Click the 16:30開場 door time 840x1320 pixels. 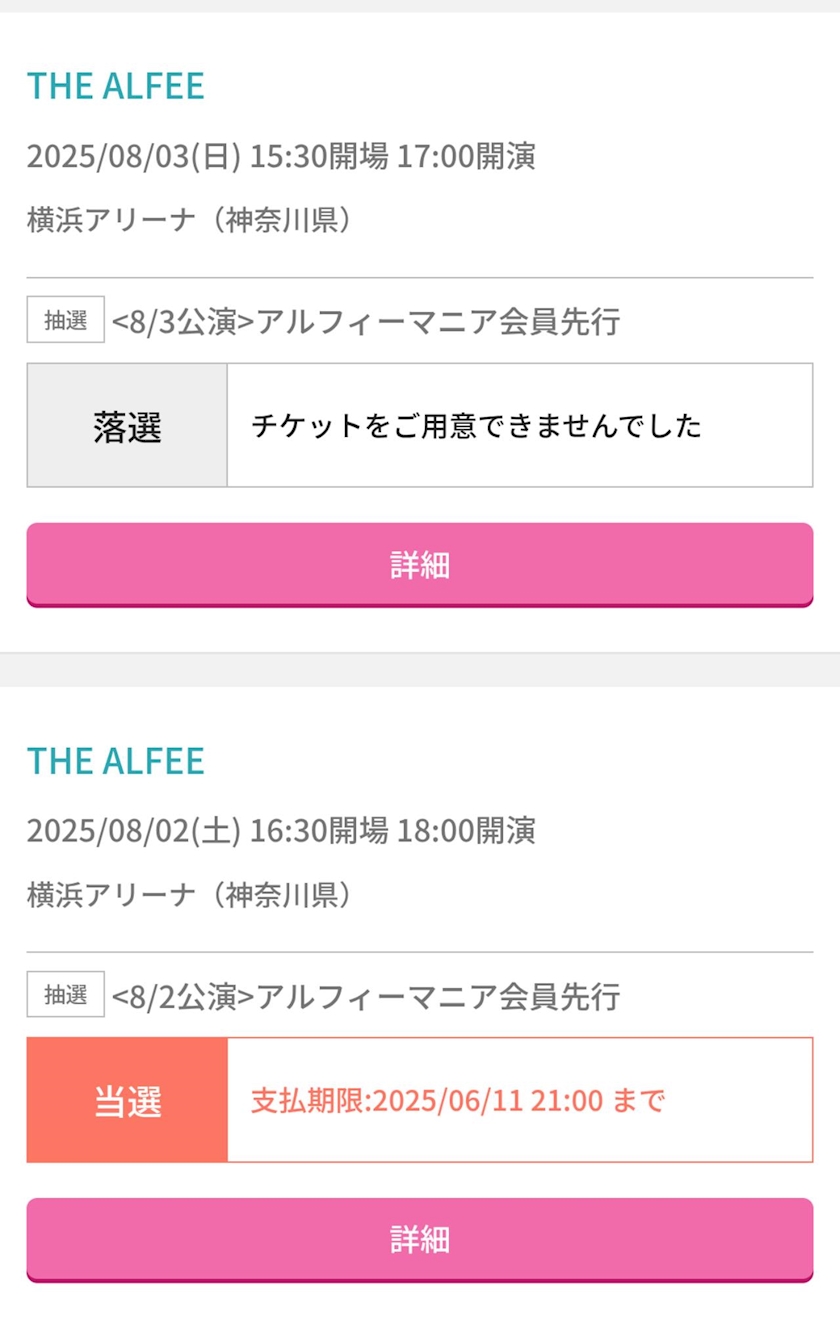319,831
